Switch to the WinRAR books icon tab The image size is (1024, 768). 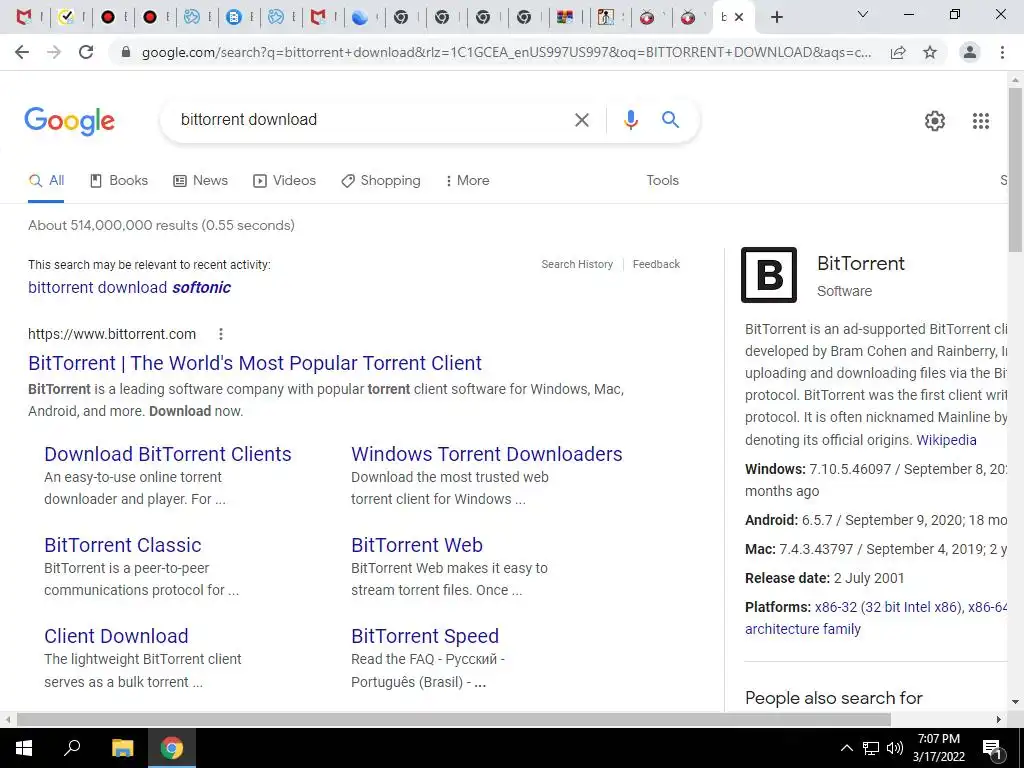pos(565,18)
